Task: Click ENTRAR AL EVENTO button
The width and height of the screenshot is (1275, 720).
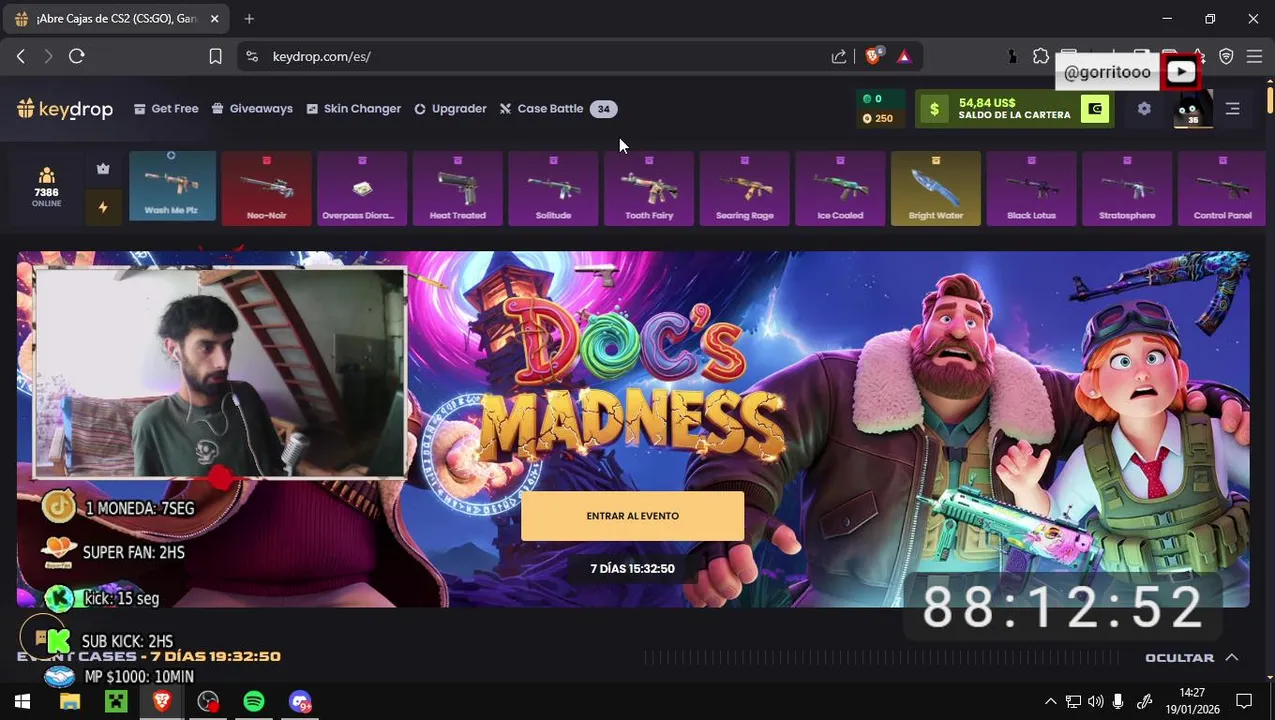Action: point(632,516)
